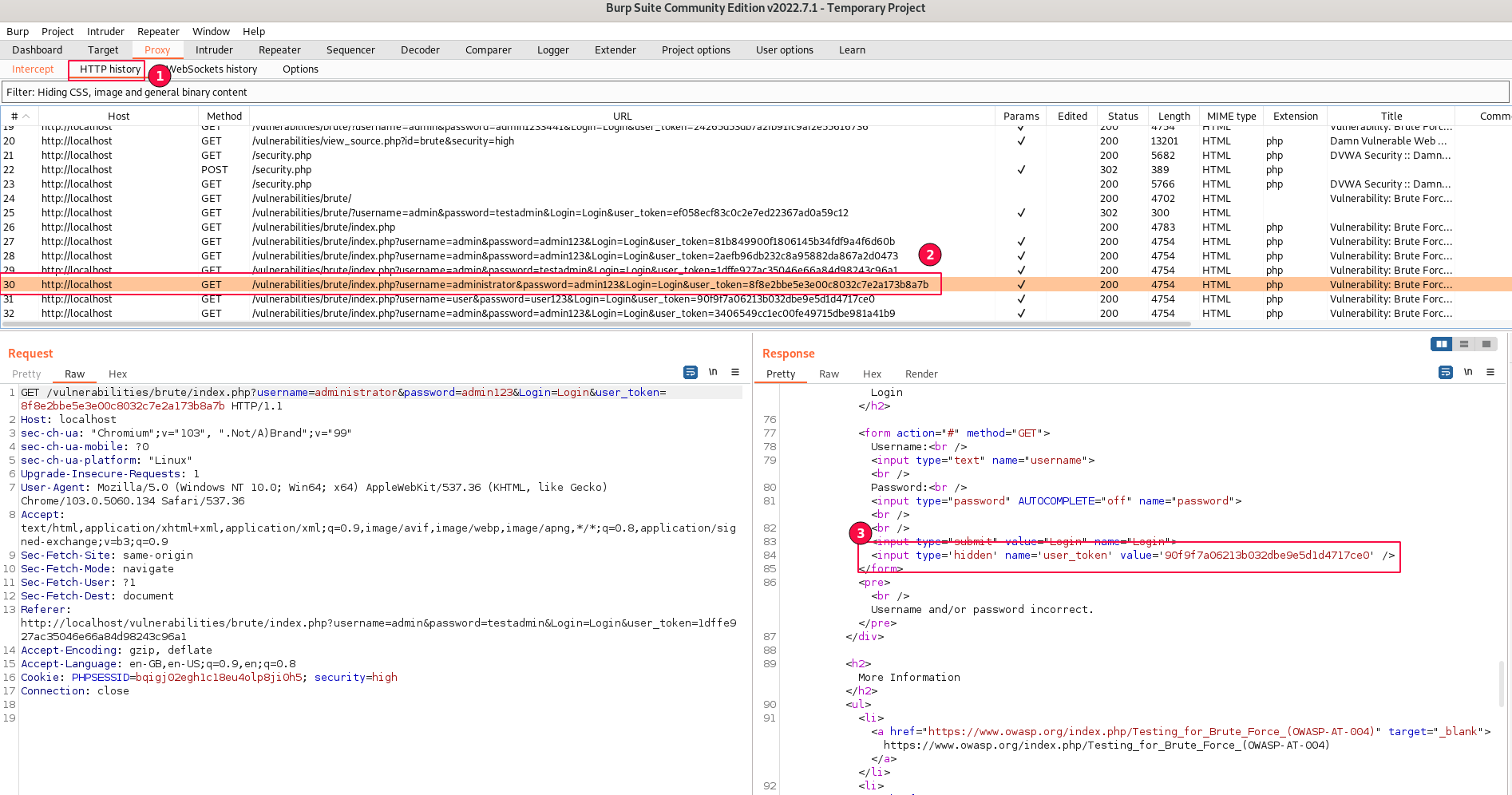
Task: Show Response in Render view
Action: [x=921, y=374]
